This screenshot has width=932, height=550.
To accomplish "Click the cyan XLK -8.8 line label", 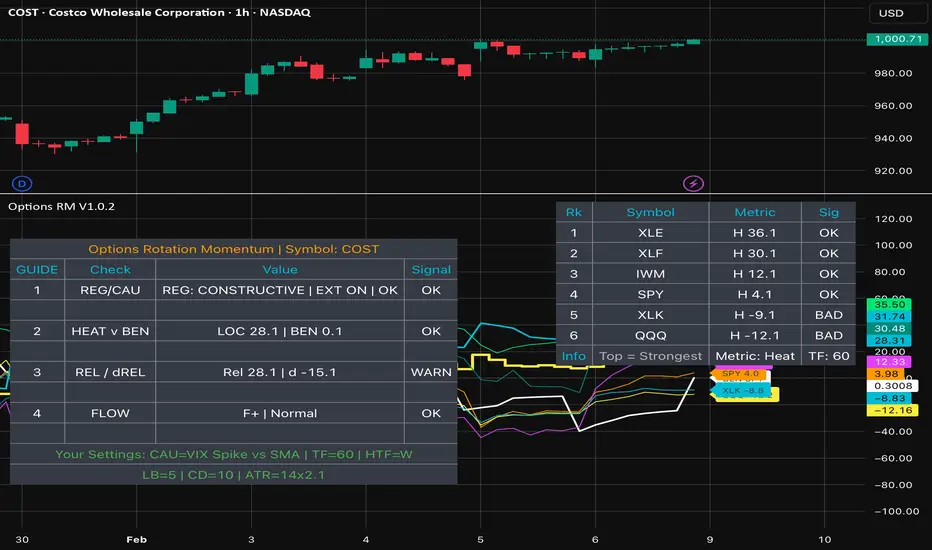I will tap(742, 391).
